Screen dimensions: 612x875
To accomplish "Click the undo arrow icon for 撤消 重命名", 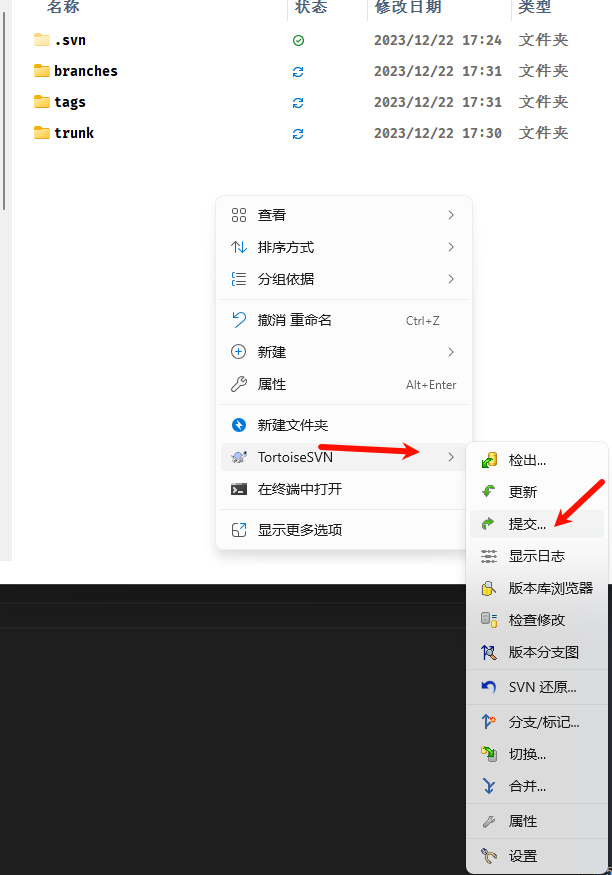I will point(239,320).
